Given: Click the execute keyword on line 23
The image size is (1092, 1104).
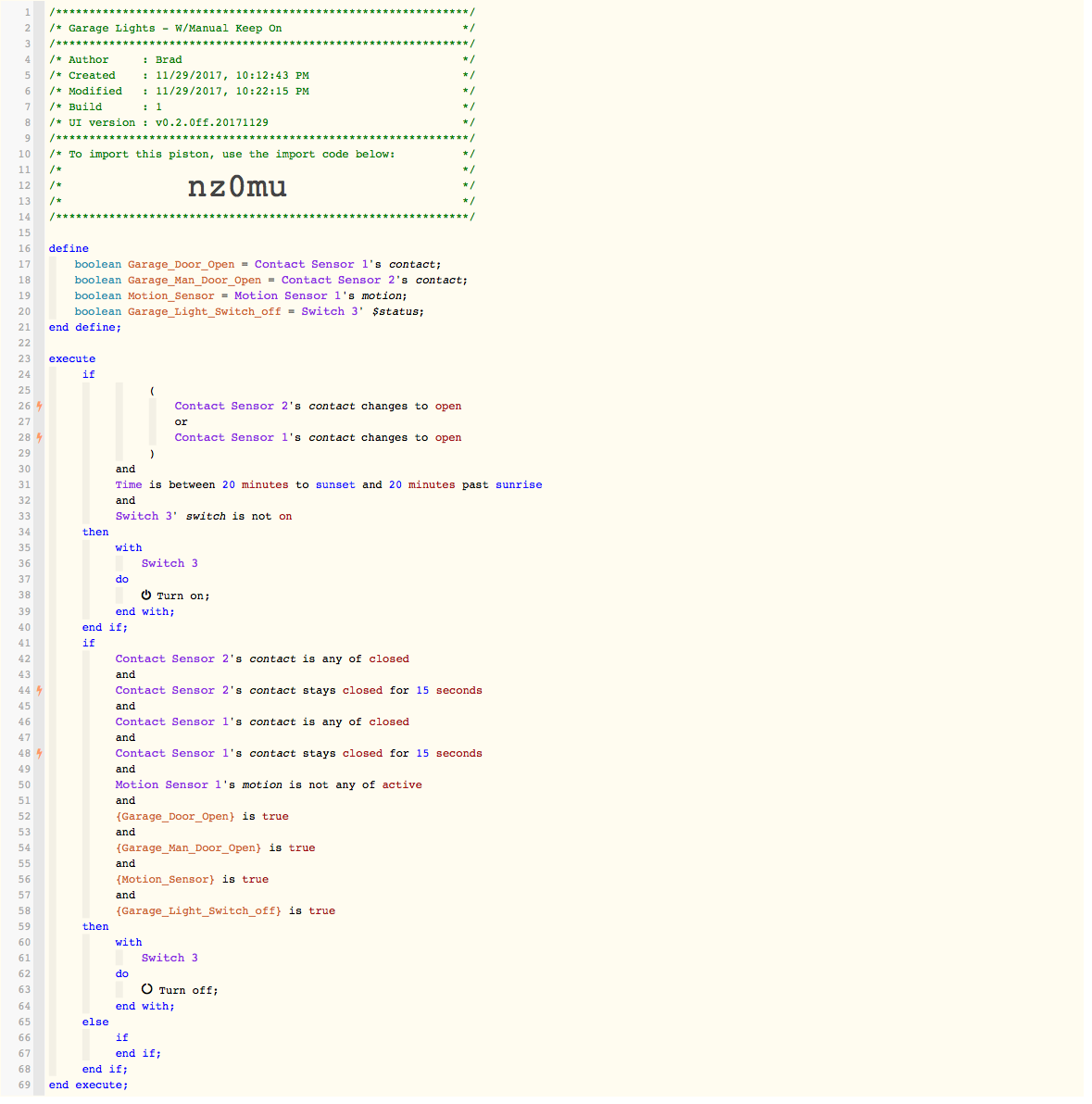Looking at the screenshot, I should click(x=72, y=359).
